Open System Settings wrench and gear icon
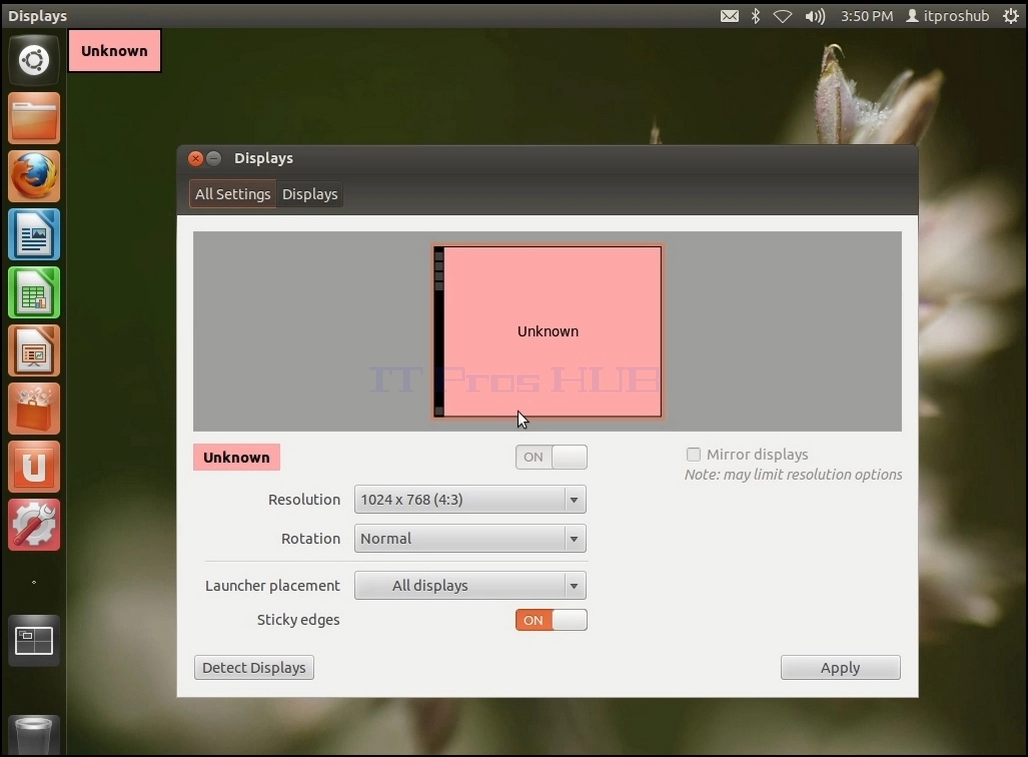The width and height of the screenshot is (1028, 757). click(33, 525)
